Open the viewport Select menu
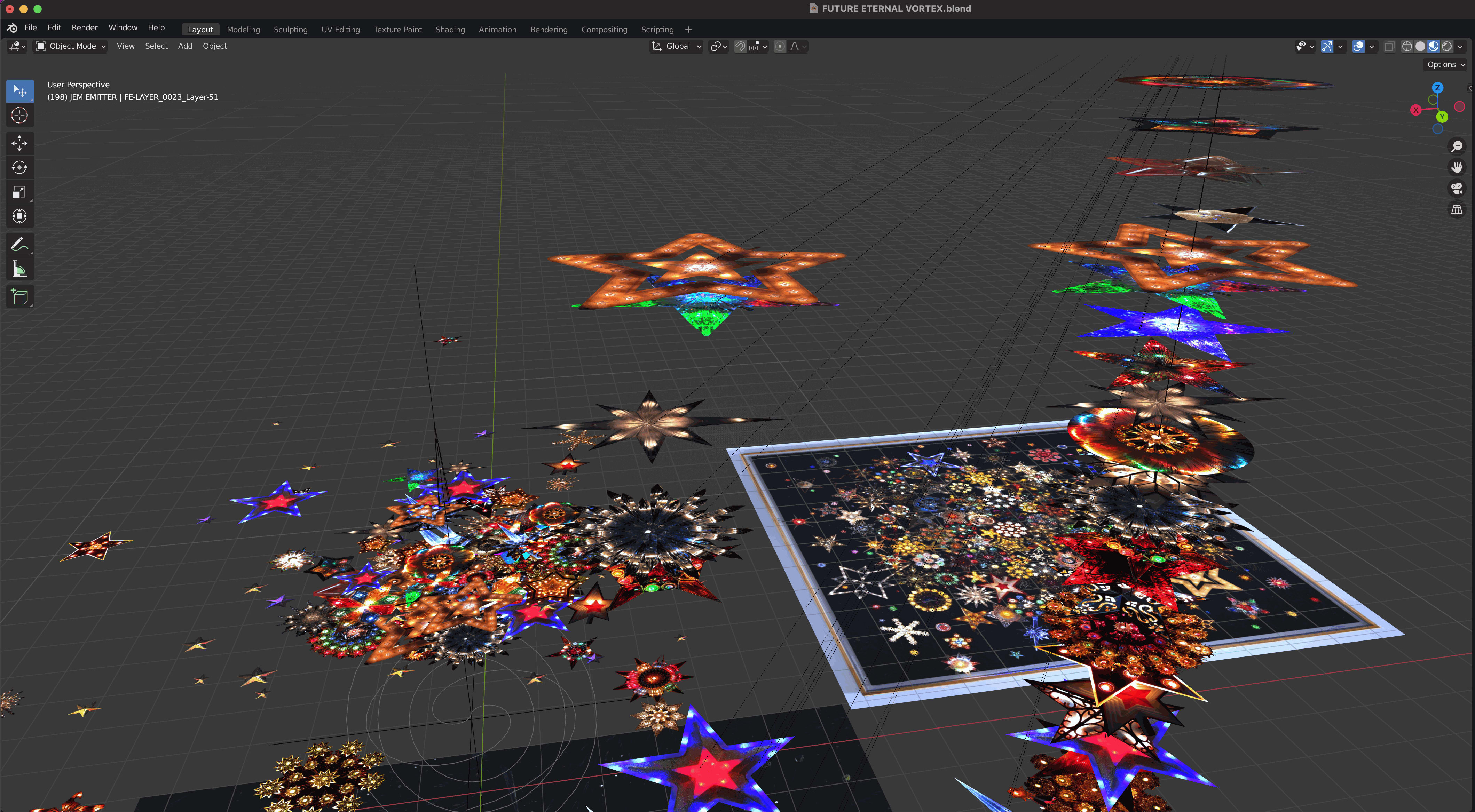 point(156,46)
